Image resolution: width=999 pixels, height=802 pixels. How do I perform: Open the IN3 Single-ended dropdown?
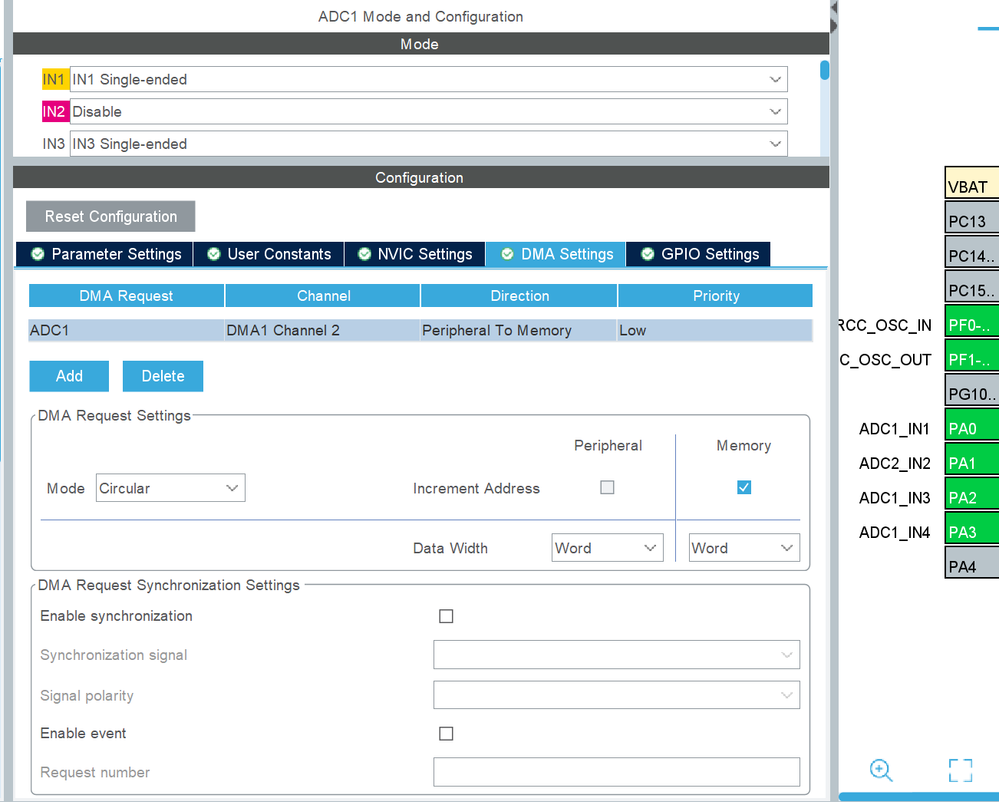pyautogui.click(x=428, y=143)
